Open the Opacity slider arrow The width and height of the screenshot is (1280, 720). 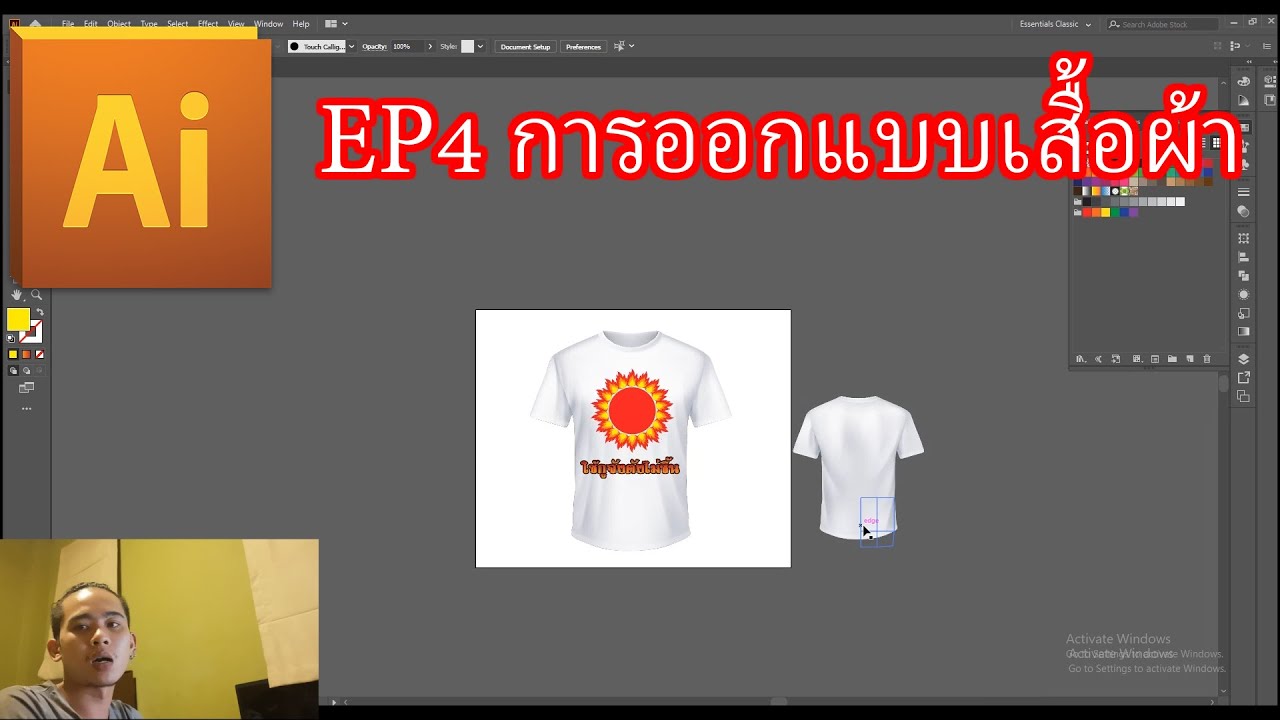430,47
